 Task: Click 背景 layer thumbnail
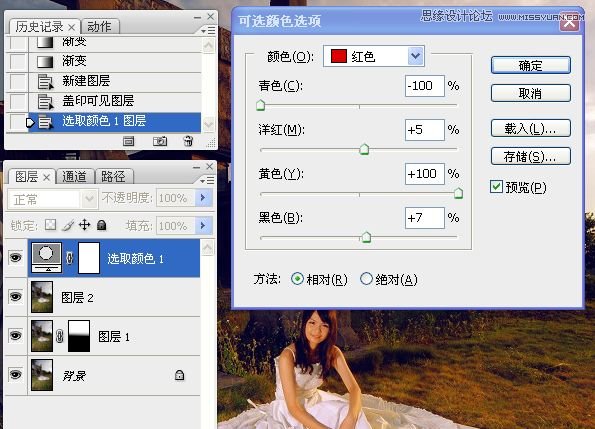42,375
